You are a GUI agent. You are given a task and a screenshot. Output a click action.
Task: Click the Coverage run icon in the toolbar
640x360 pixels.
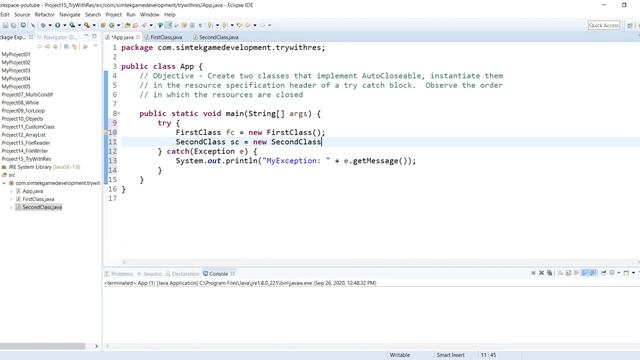(x=72, y=25)
